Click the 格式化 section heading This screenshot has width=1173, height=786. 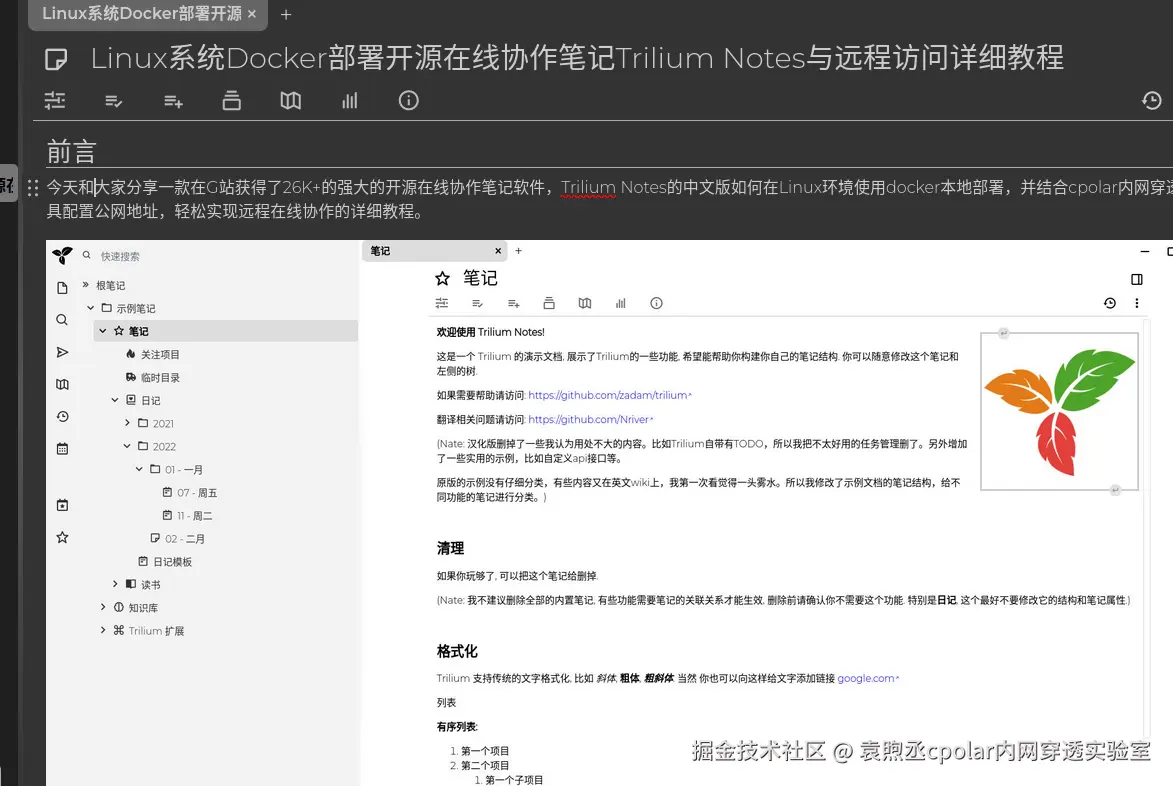pos(457,651)
